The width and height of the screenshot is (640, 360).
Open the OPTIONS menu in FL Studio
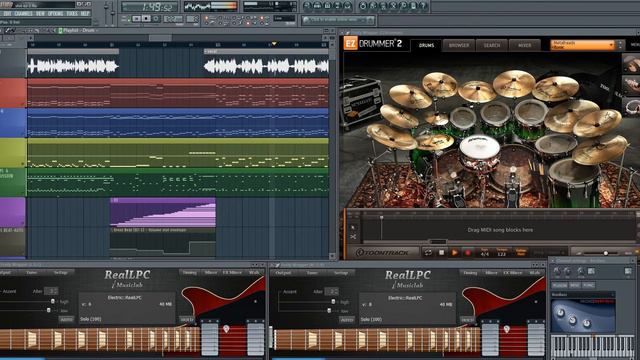pyautogui.click(x=56, y=13)
